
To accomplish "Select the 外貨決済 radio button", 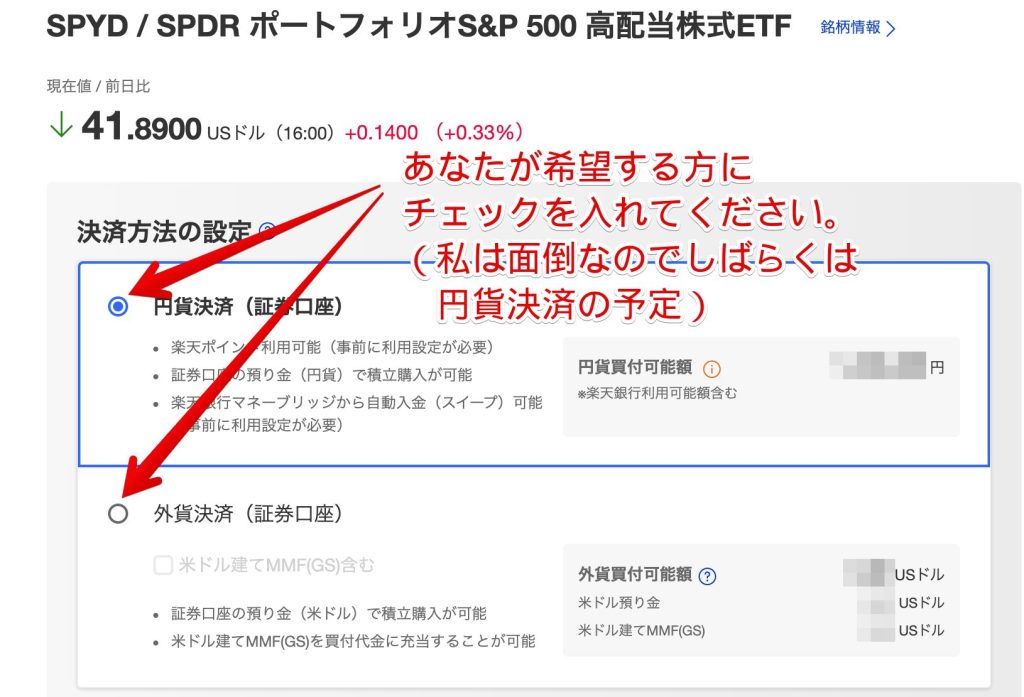I will 118,514.
